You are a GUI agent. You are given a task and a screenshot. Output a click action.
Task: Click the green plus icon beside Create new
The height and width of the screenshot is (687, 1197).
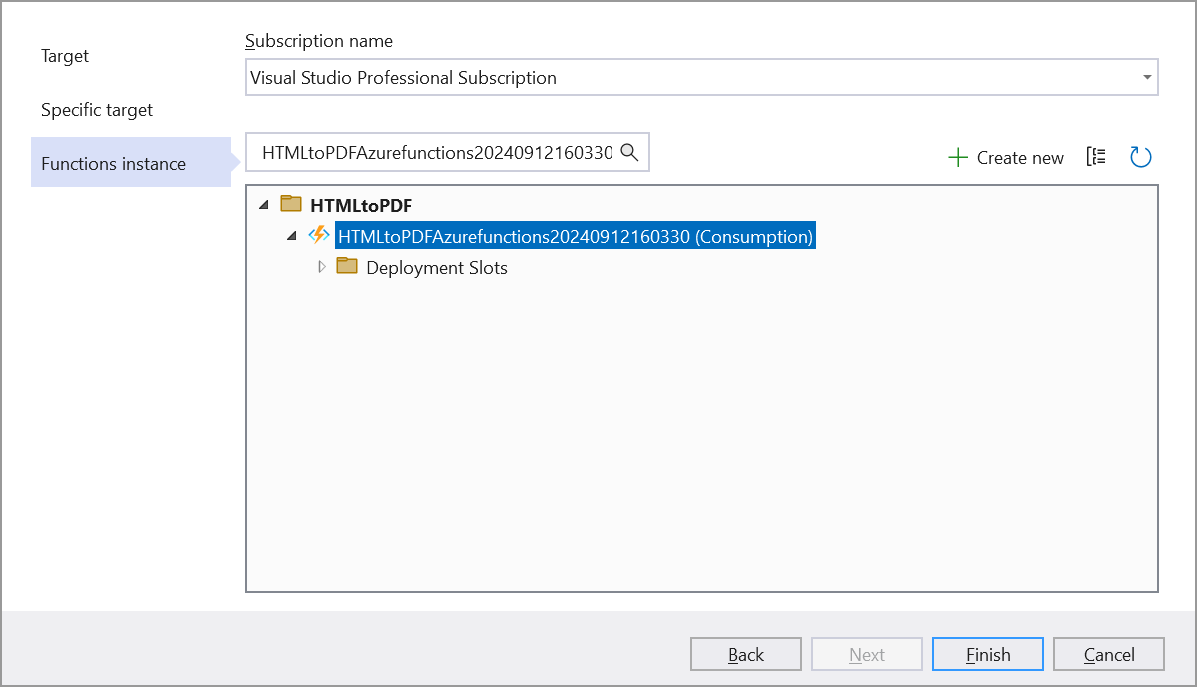(x=957, y=158)
